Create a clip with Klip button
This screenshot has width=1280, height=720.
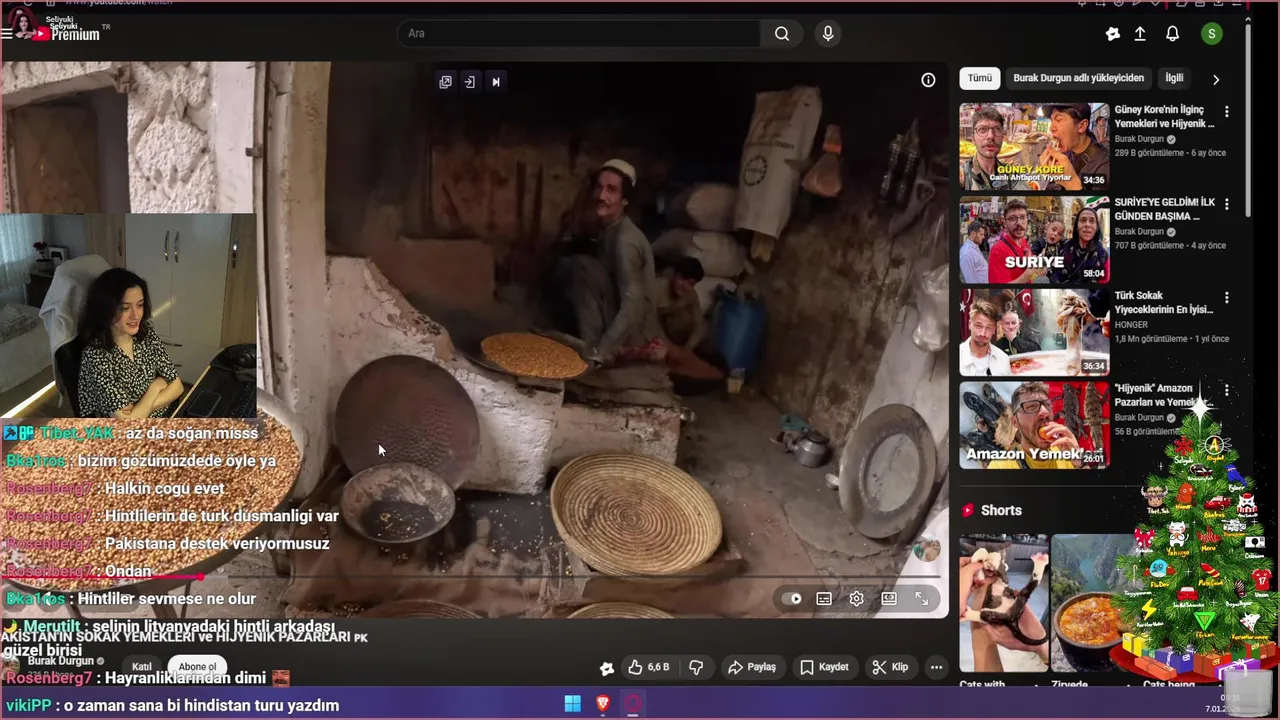pos(890,667)
